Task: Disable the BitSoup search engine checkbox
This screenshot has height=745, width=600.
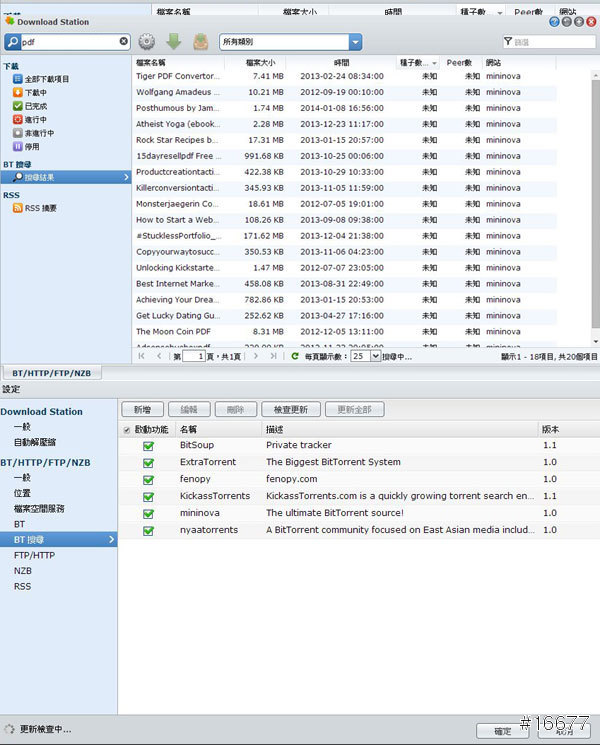Action: coord(148,445)
